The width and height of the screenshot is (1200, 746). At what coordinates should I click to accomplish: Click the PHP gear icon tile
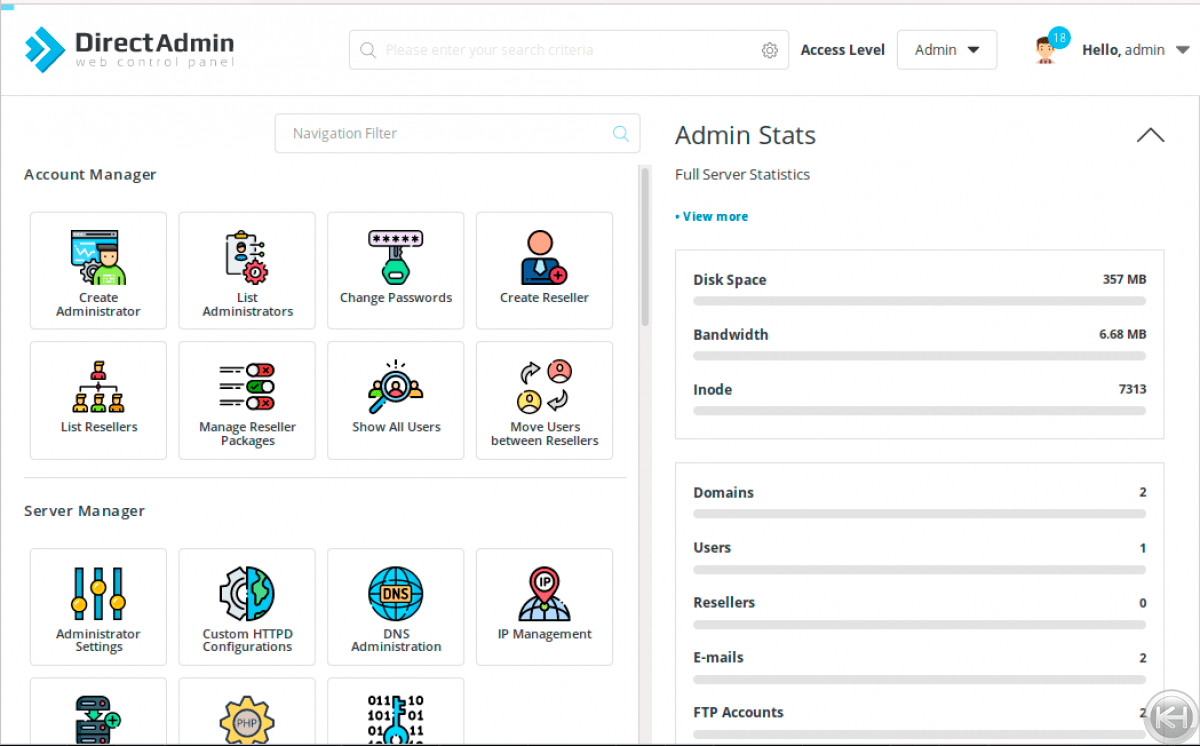point(247,712)
